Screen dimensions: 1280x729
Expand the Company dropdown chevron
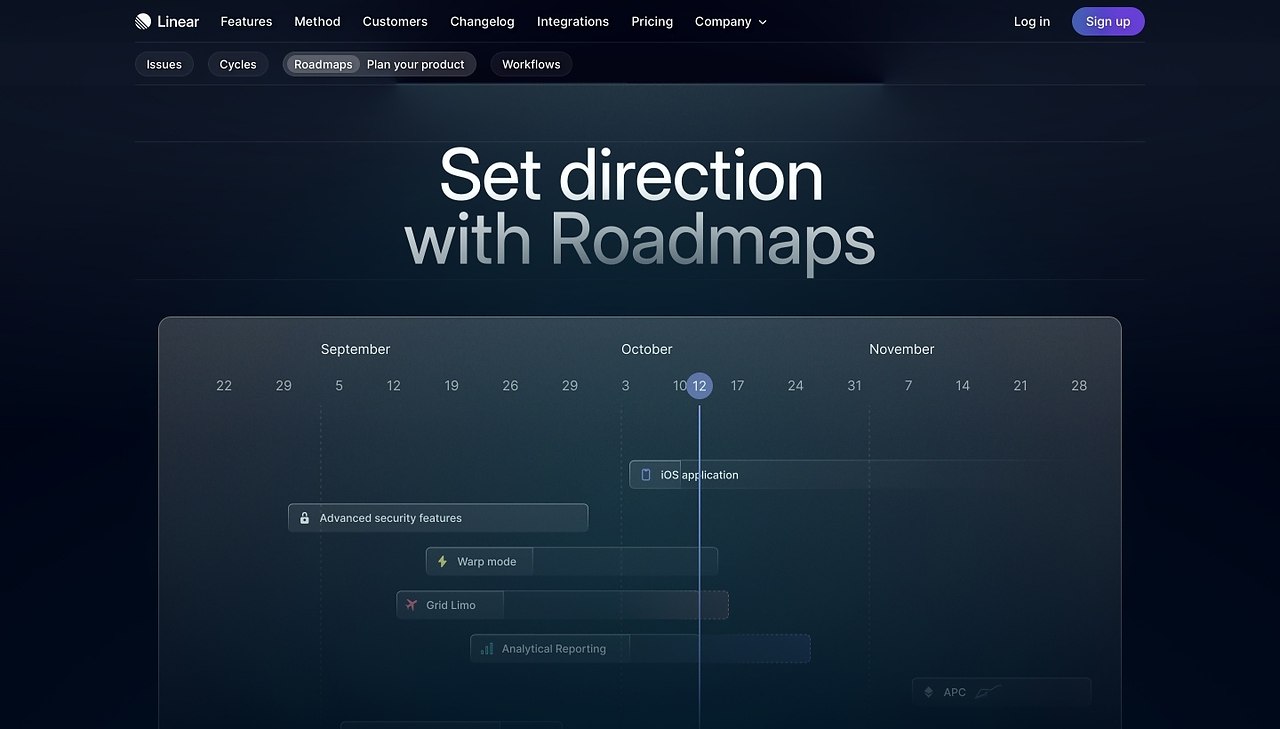pos(763,22)
